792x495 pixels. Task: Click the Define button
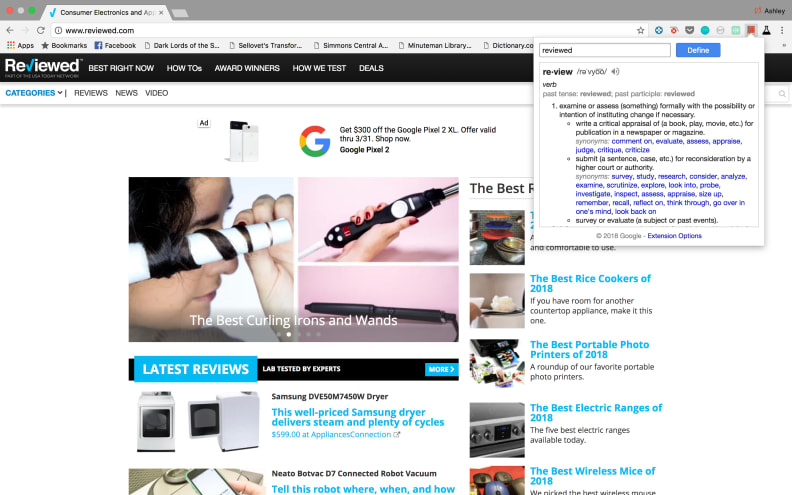coord(698,50)
